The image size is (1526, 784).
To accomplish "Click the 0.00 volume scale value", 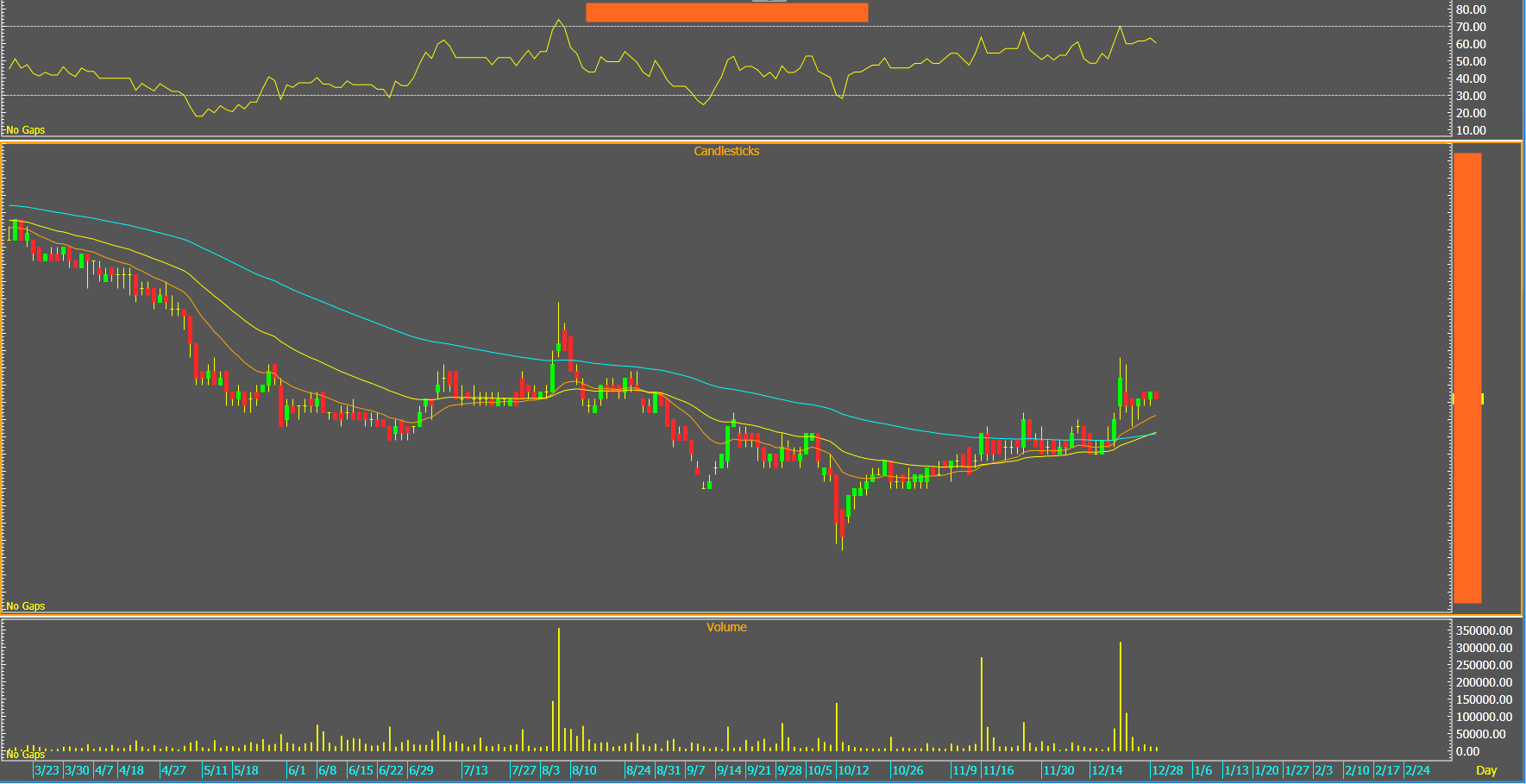I will 1468,751.
